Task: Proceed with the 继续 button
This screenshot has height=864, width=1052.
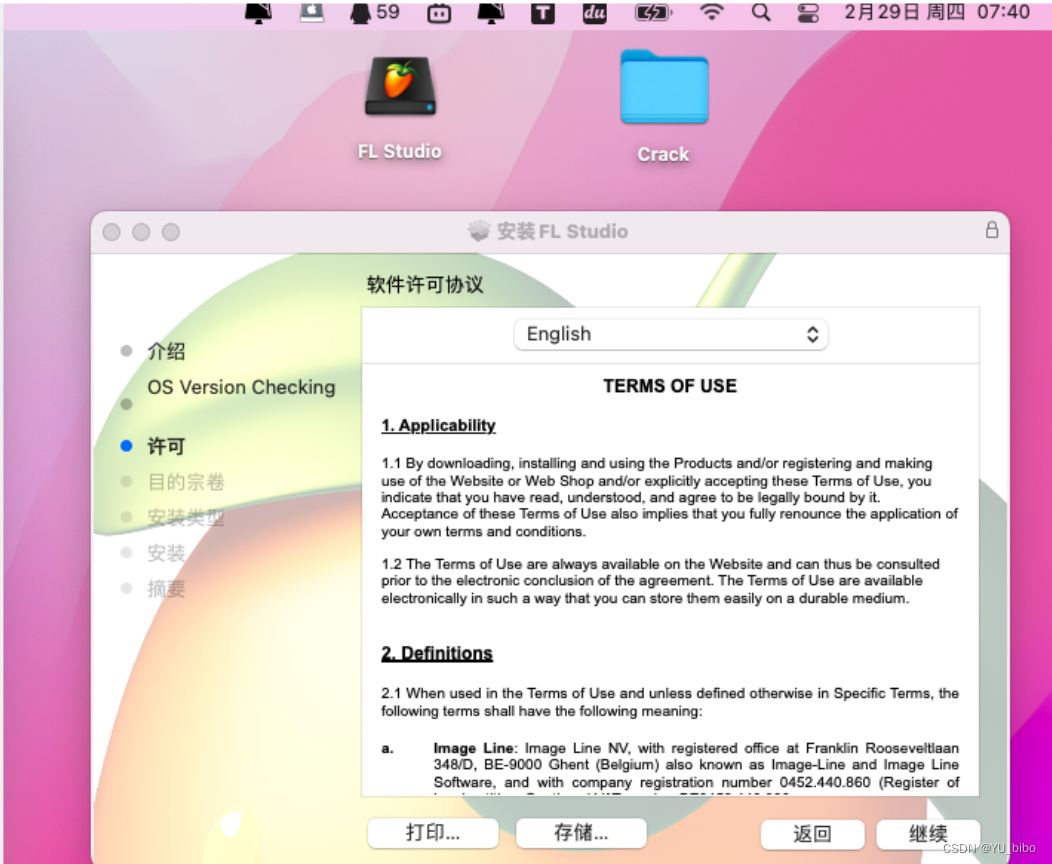Action: 928,834
